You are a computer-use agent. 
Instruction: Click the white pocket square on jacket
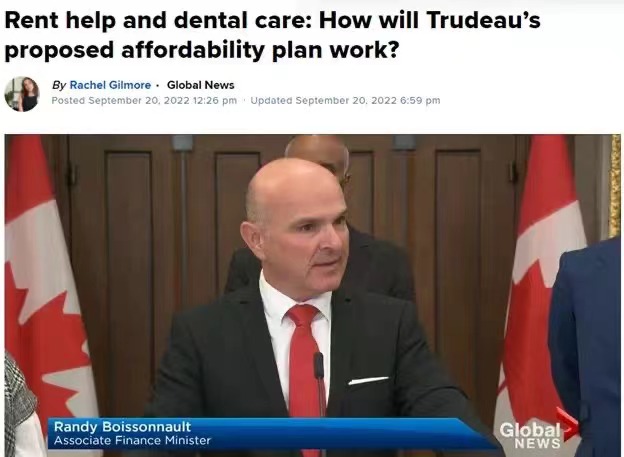[368, 381]
